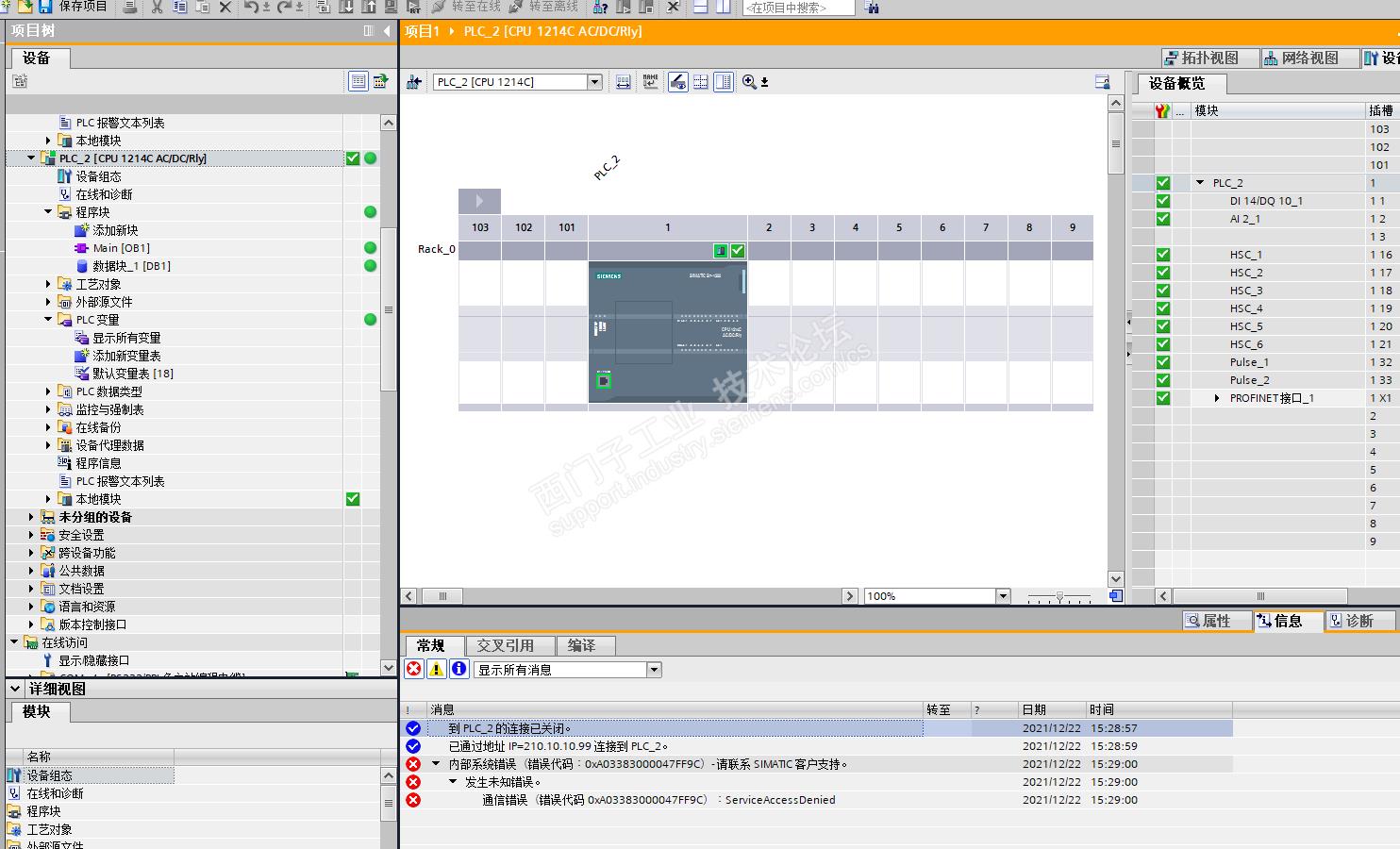Click the Undo arrow icon
Viewport: 1400px width, 849px height.
pyautogui.click(x=251, y=7)
